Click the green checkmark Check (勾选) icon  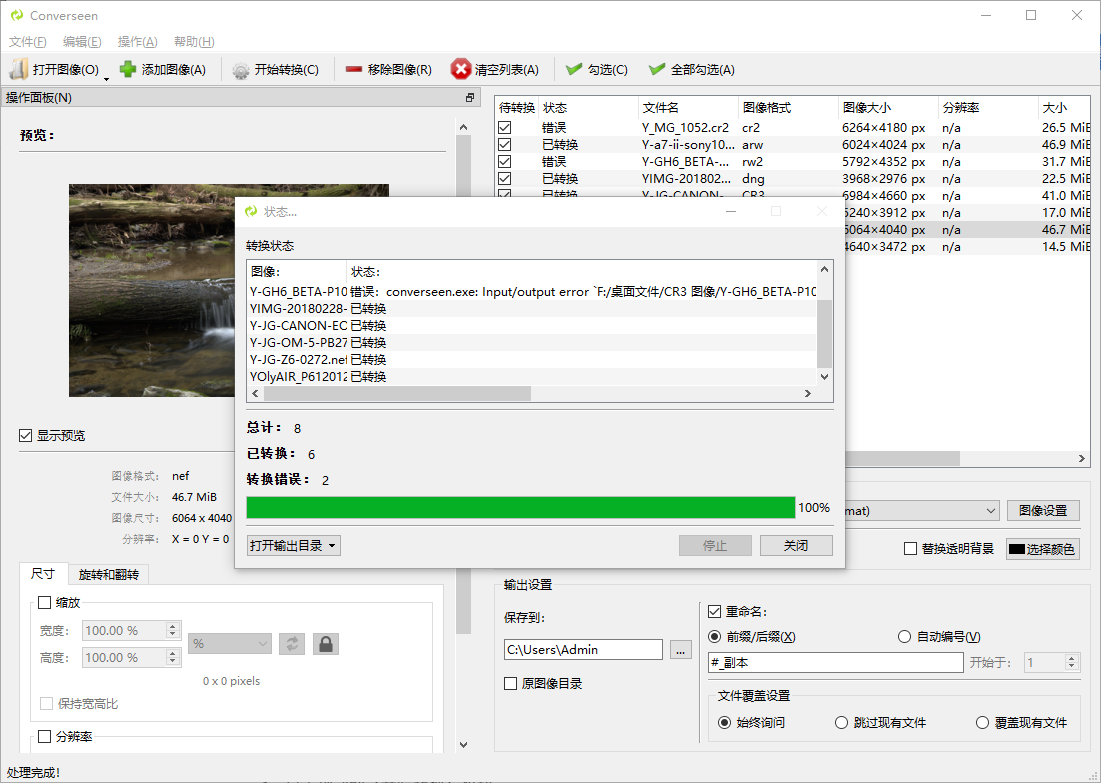pos(574,69)
